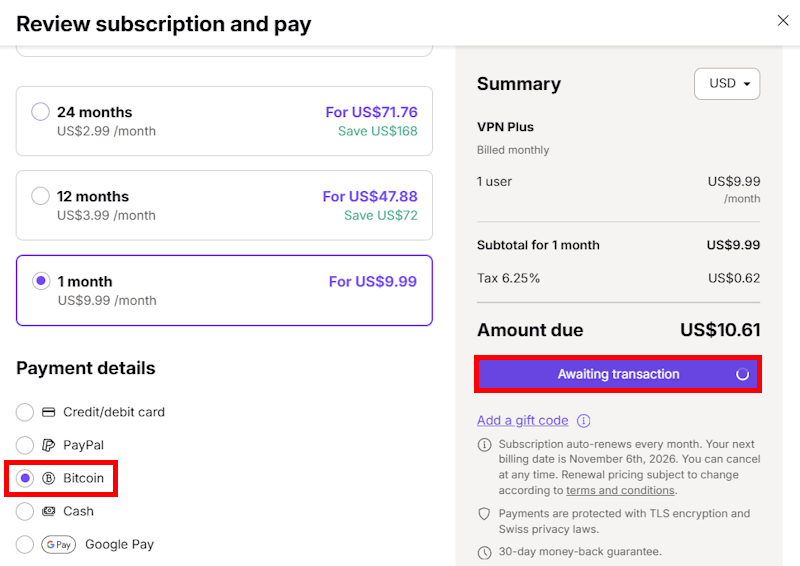The height and width of the screenshot is (566, 800).
Task: Click the 'Subtotal for 1 month' label
Action: [538, 245]
